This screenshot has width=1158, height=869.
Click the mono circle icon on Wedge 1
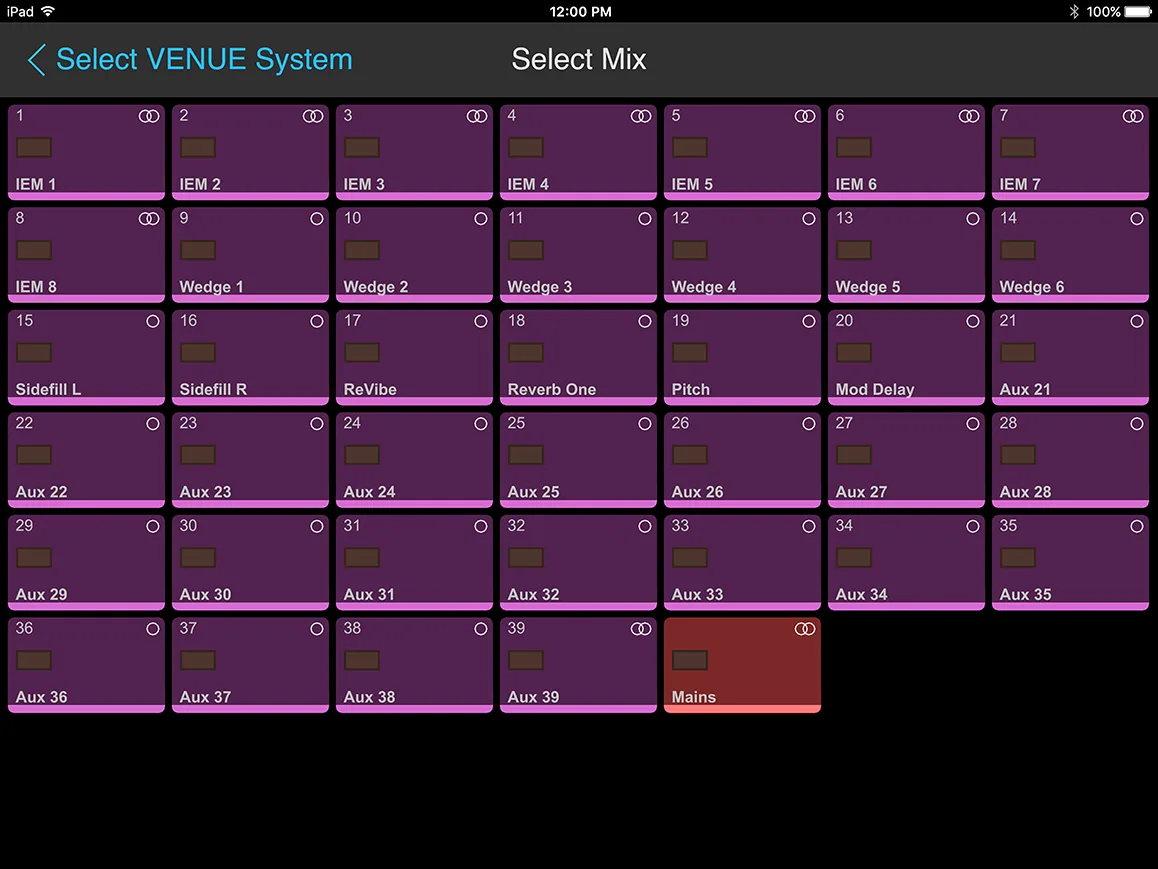[317, 219]
